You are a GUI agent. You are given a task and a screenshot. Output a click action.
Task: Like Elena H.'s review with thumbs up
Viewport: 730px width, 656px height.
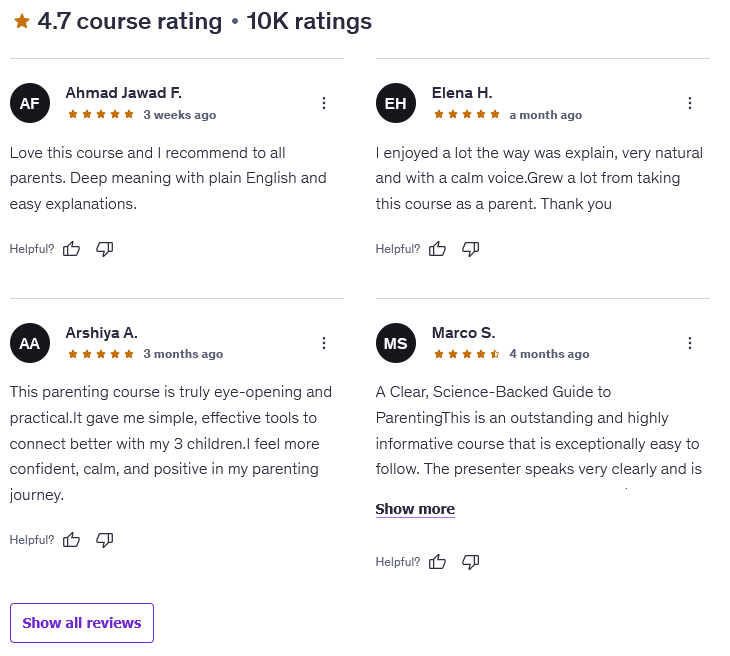pyautogui.click(x=438, y=249)
